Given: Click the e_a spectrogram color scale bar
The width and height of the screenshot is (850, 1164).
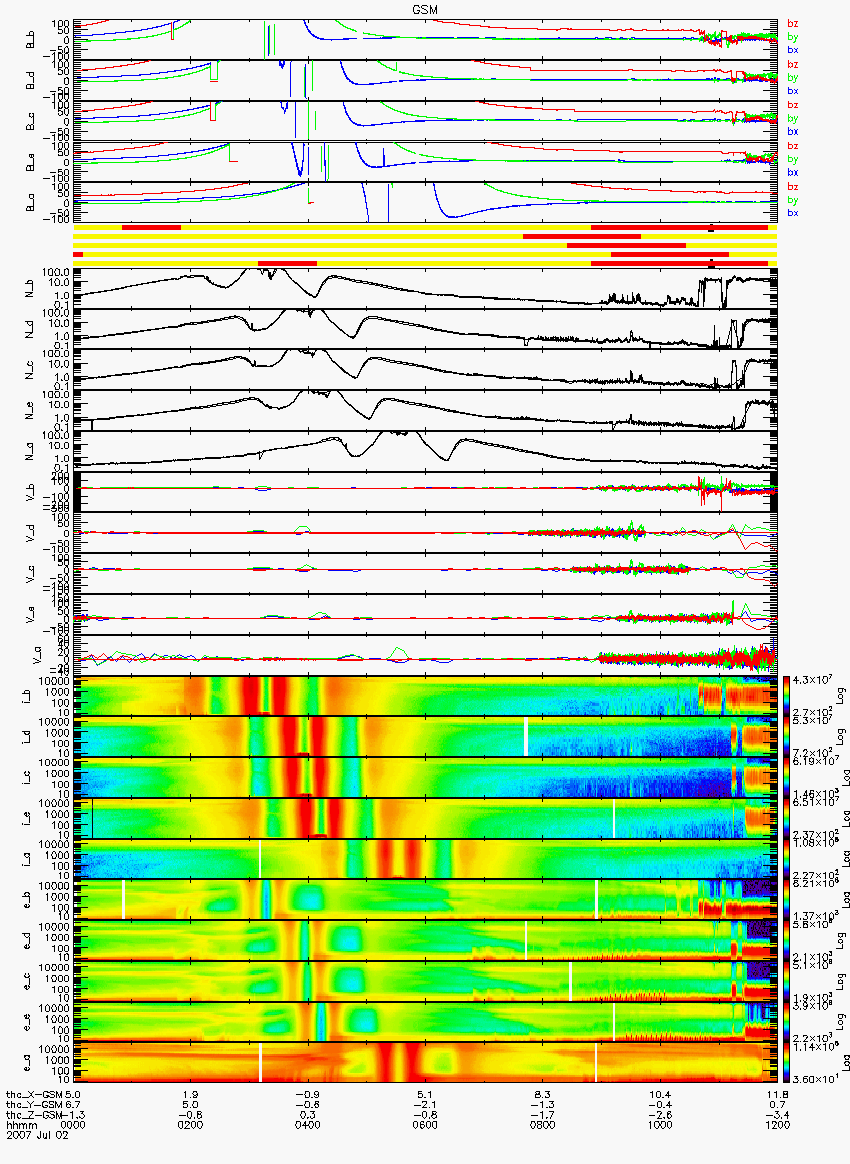Looking at the screenshot, I should coord(787,1063).
